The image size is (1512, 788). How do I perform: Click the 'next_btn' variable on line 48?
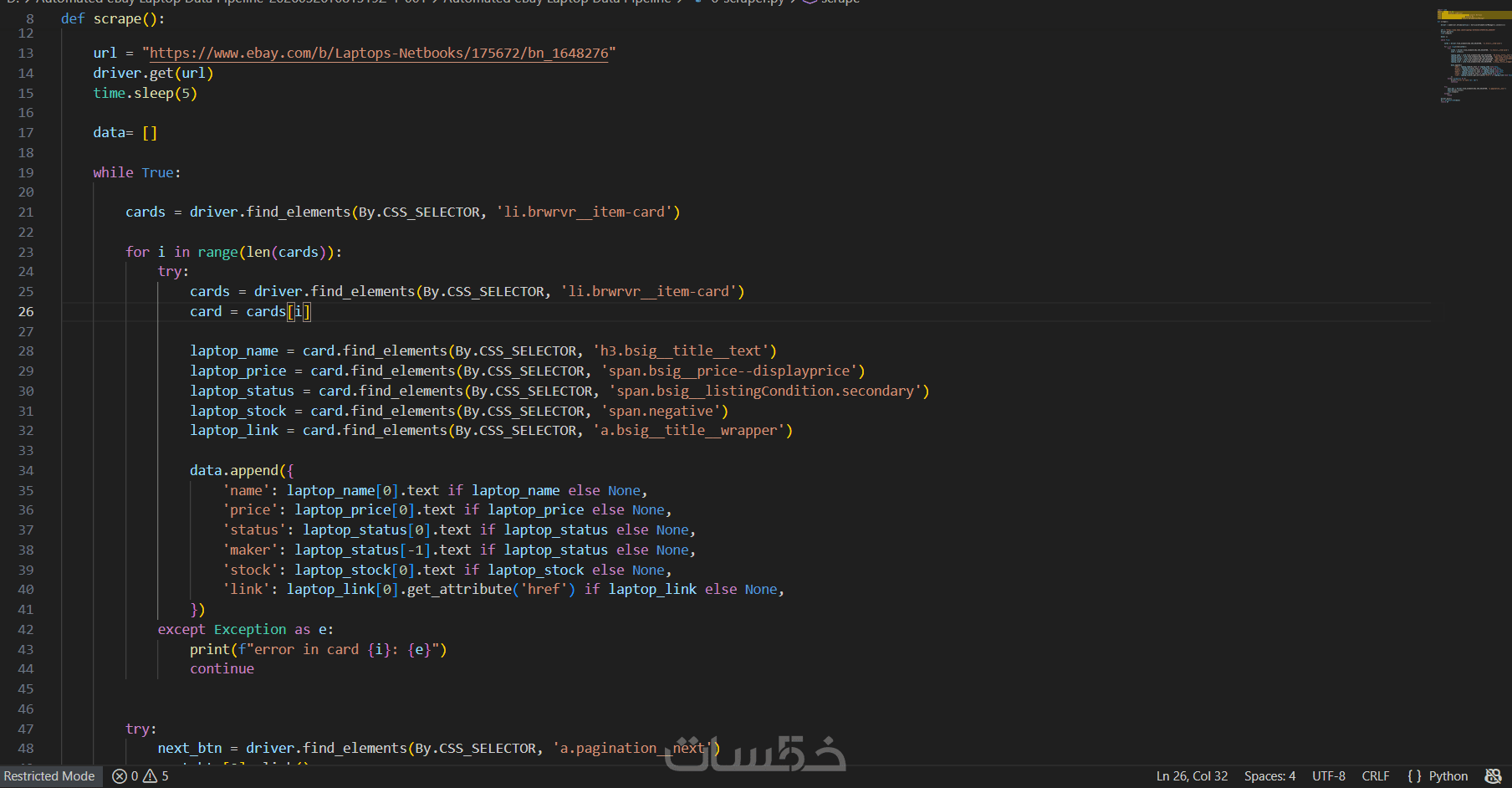pyautogui.click(x=190, y=748)
